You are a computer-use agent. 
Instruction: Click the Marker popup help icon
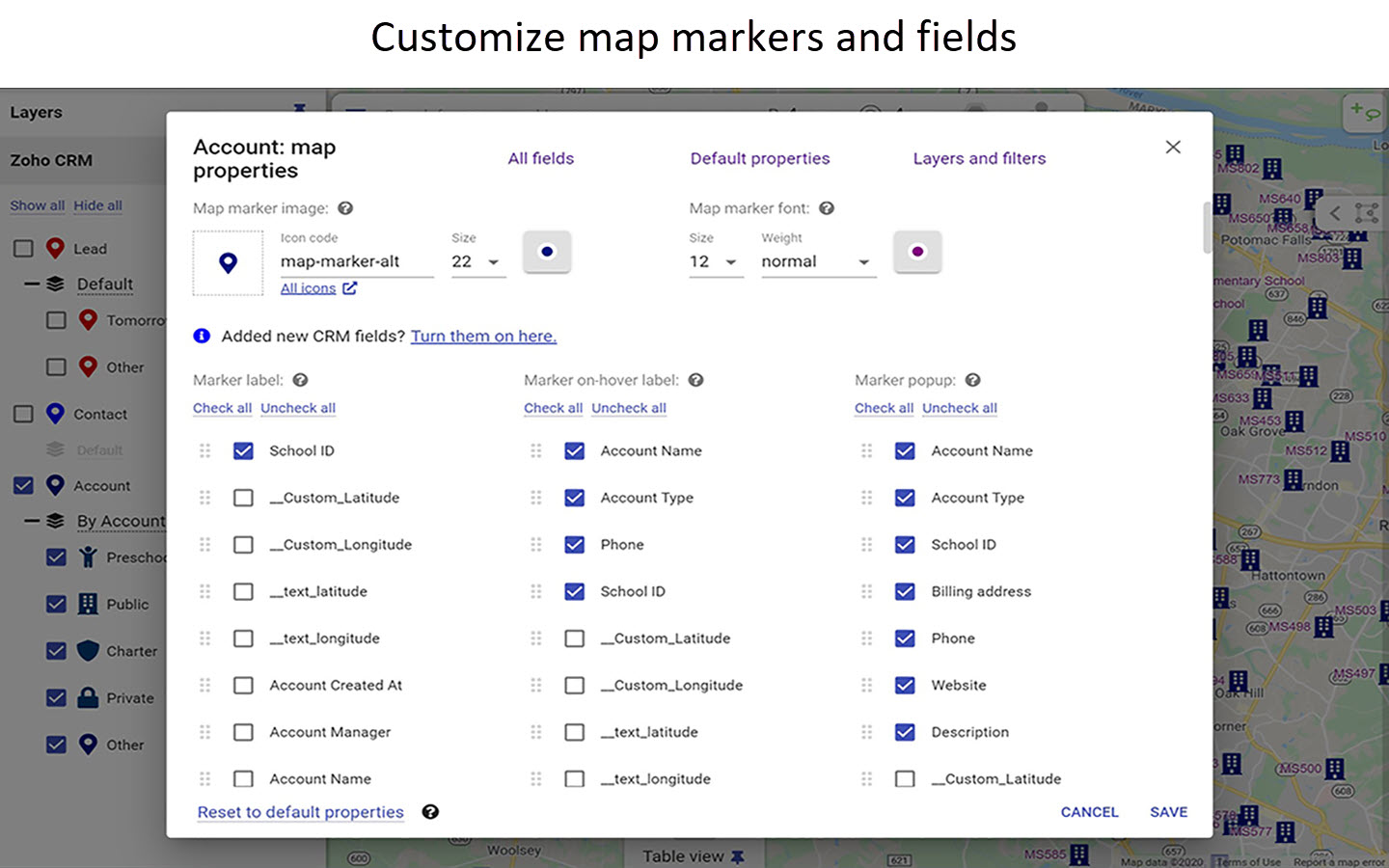(x=972, y=380)
